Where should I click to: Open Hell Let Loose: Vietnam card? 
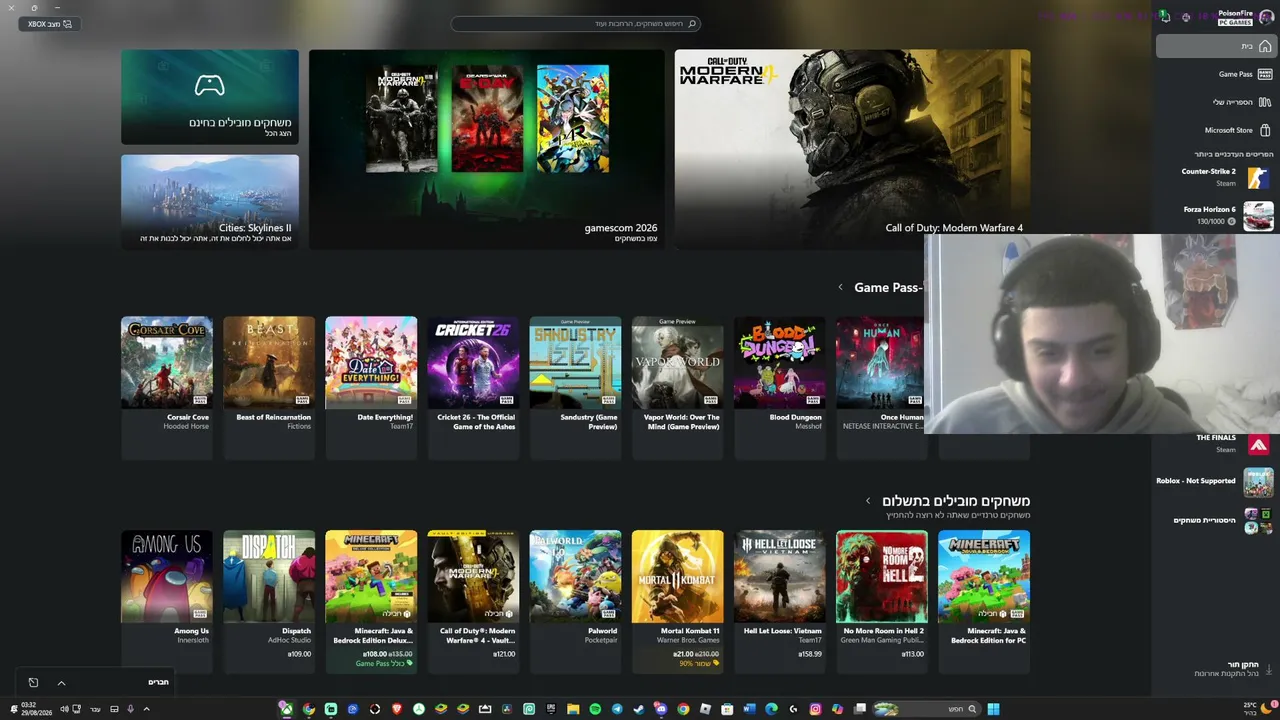(779, 602)
